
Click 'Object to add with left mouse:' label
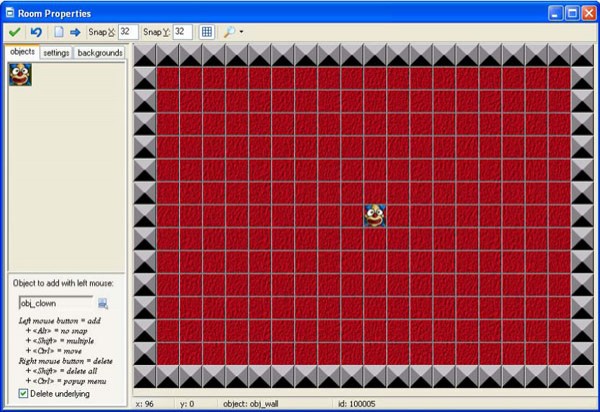tap(63, 283)
